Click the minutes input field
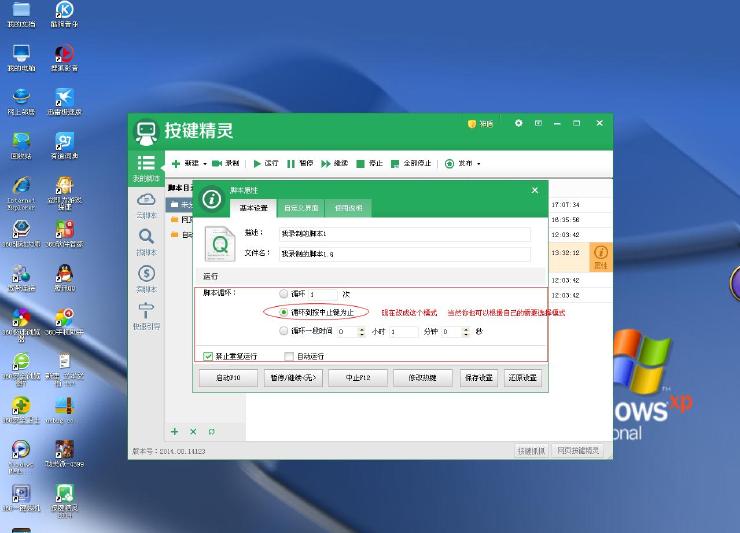This screenshot has height=533, width=740. 404,331
